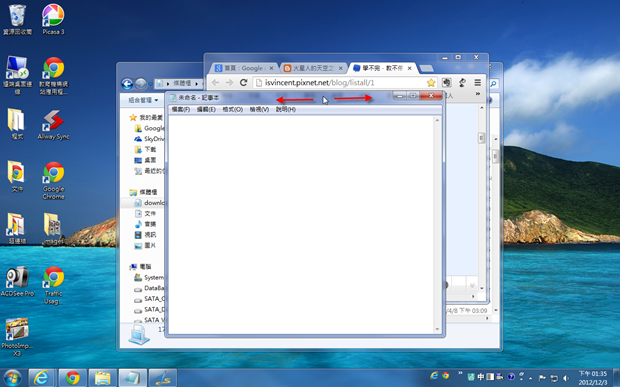Open the ACDSee Pro desktop shortcut

tap(17, 281)
